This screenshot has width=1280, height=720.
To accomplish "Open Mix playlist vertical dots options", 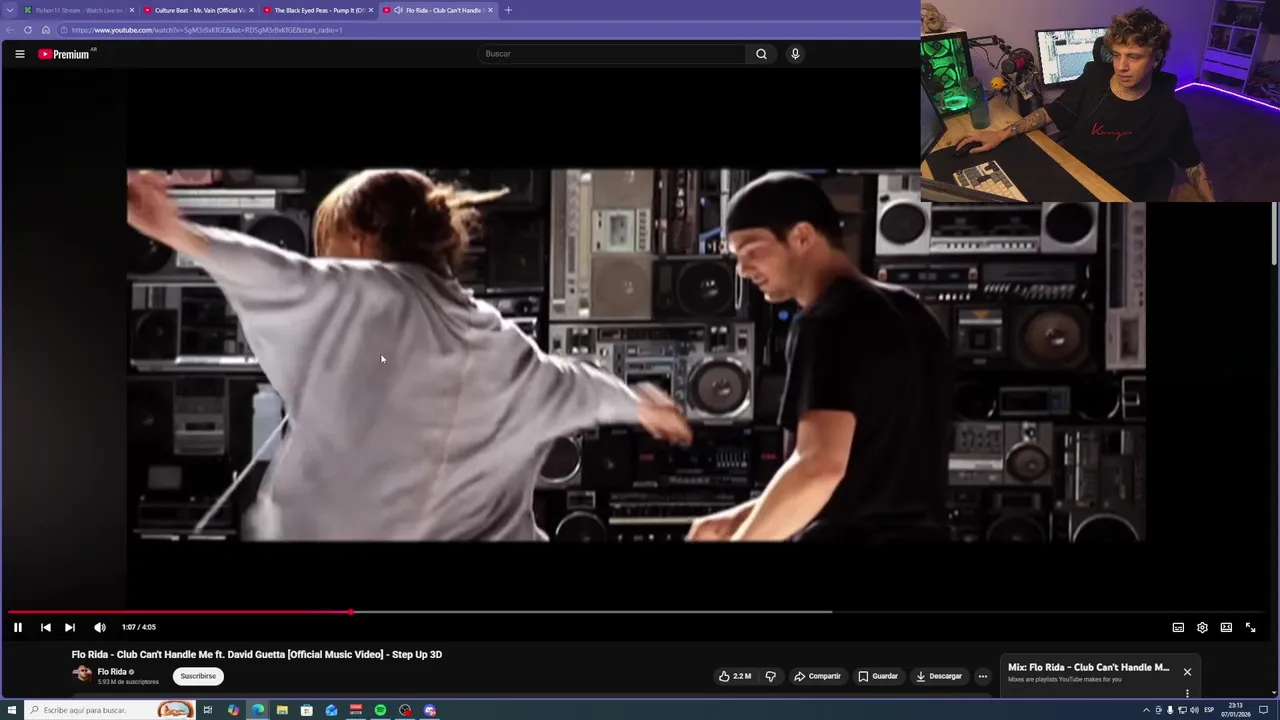I will click(1187, 693).
